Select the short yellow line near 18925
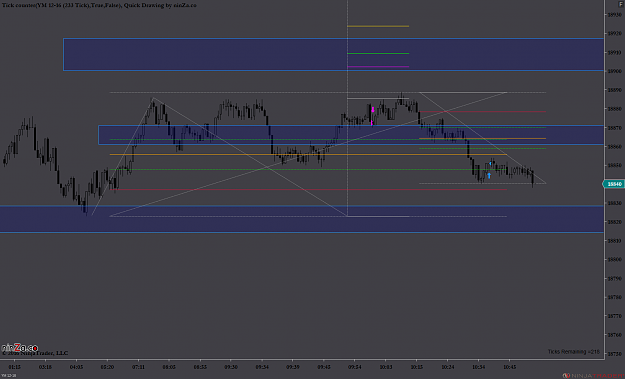 click(x=378, y=26)
